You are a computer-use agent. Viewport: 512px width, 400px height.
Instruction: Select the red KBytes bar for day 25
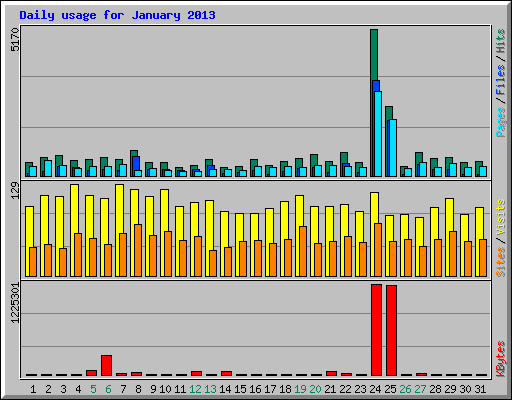pyautogui.click(x=391, y=330)
